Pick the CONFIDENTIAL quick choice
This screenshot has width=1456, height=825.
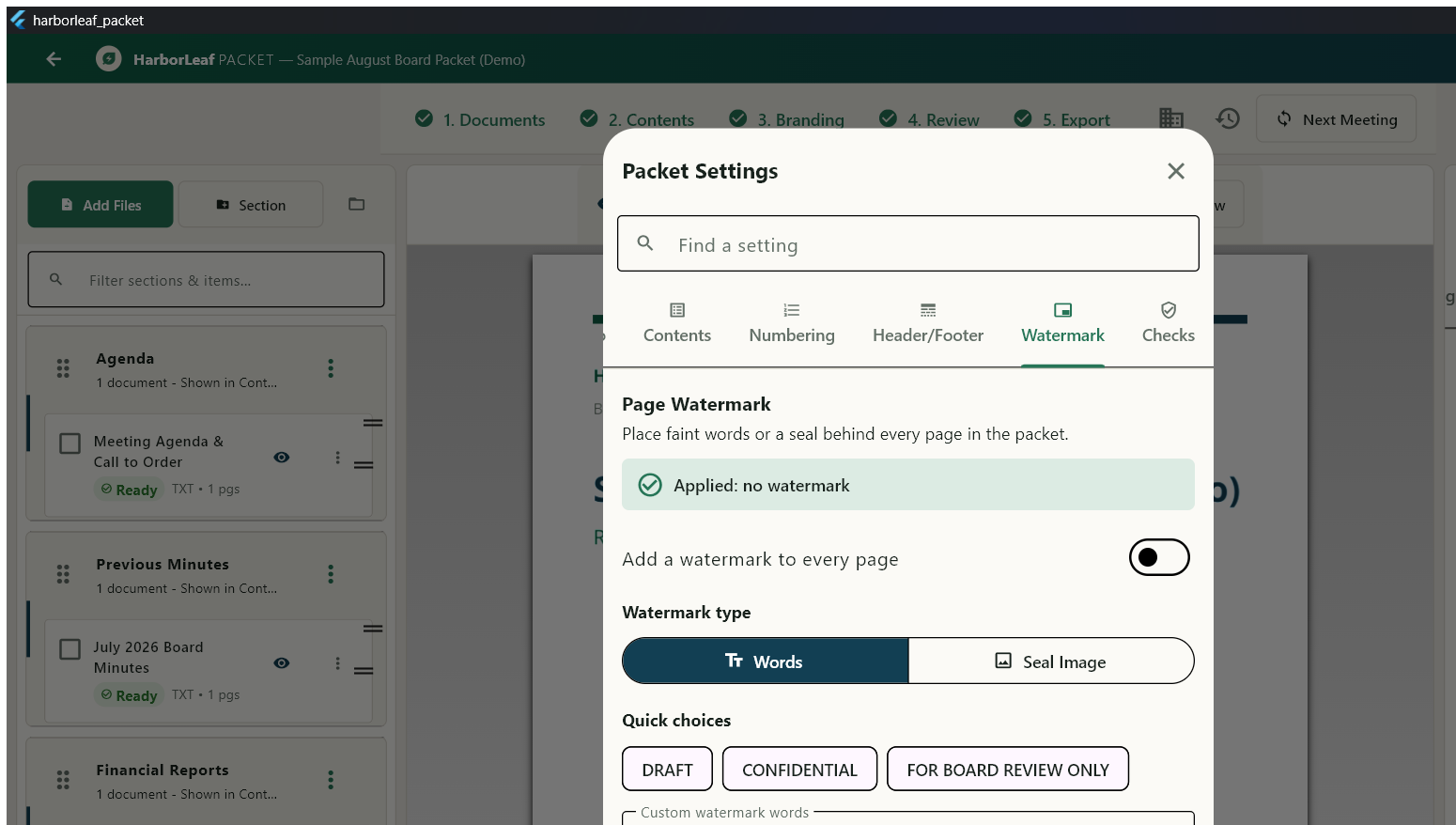799,770
